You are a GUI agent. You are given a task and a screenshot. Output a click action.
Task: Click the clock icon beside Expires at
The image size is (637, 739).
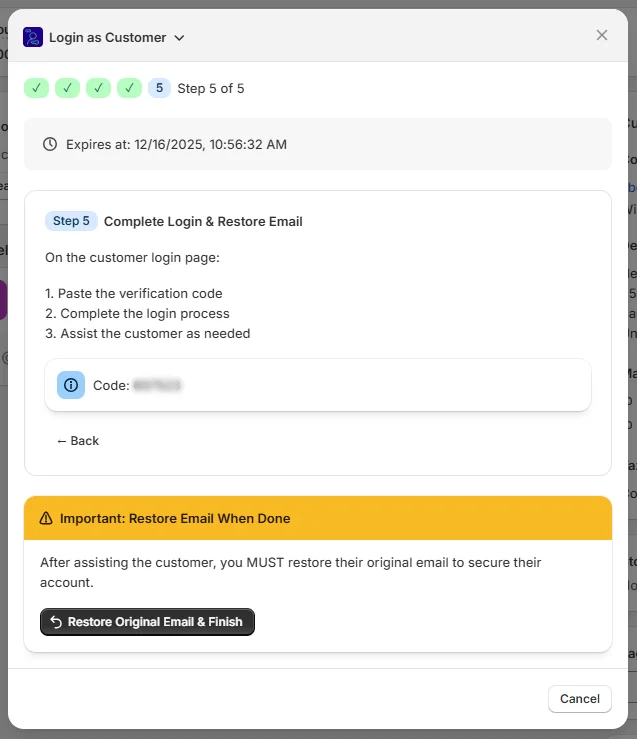click(x=50, y=144)
